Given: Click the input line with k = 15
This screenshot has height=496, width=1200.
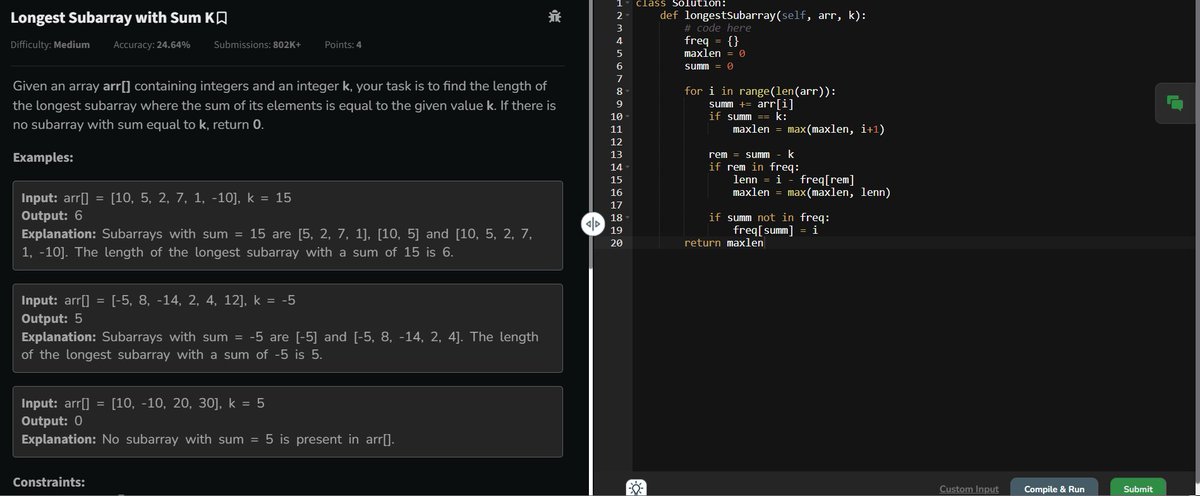Looking at the screenshot, I should [x=156, y=197].
